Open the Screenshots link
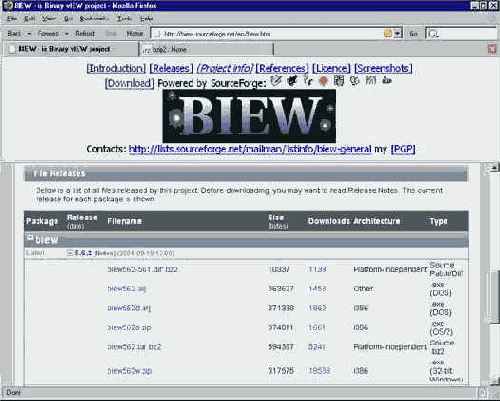 pyautogui.click(x=383, y=68)
